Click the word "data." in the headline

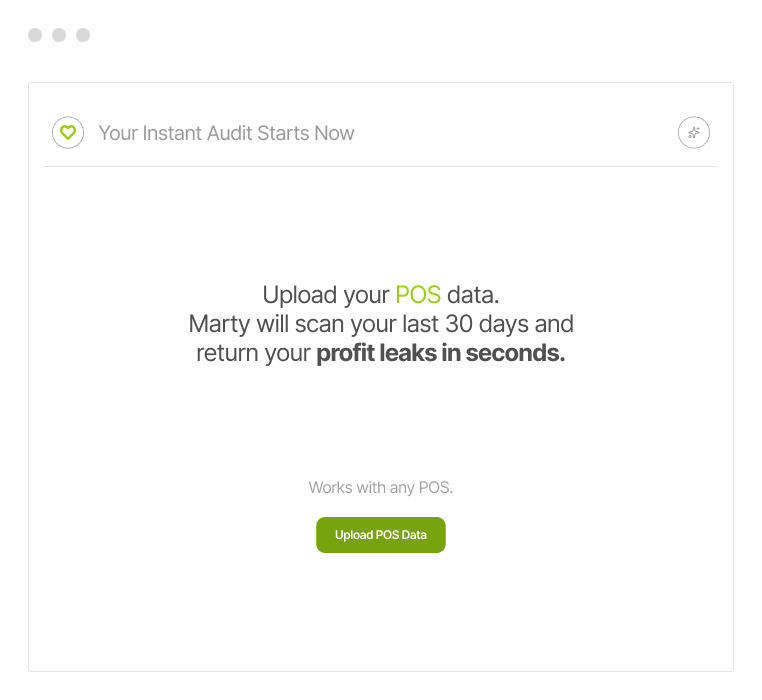click(473, 295)
